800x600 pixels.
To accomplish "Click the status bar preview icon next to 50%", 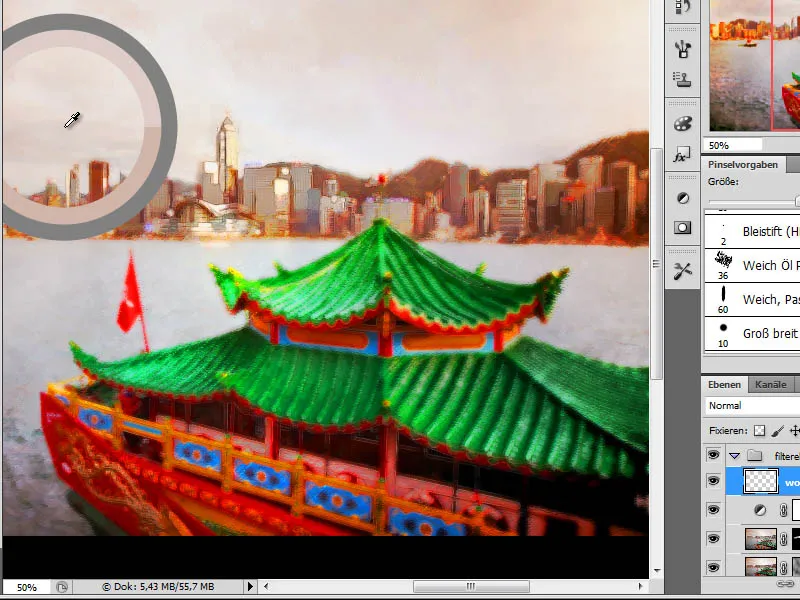I will (62, 587).
